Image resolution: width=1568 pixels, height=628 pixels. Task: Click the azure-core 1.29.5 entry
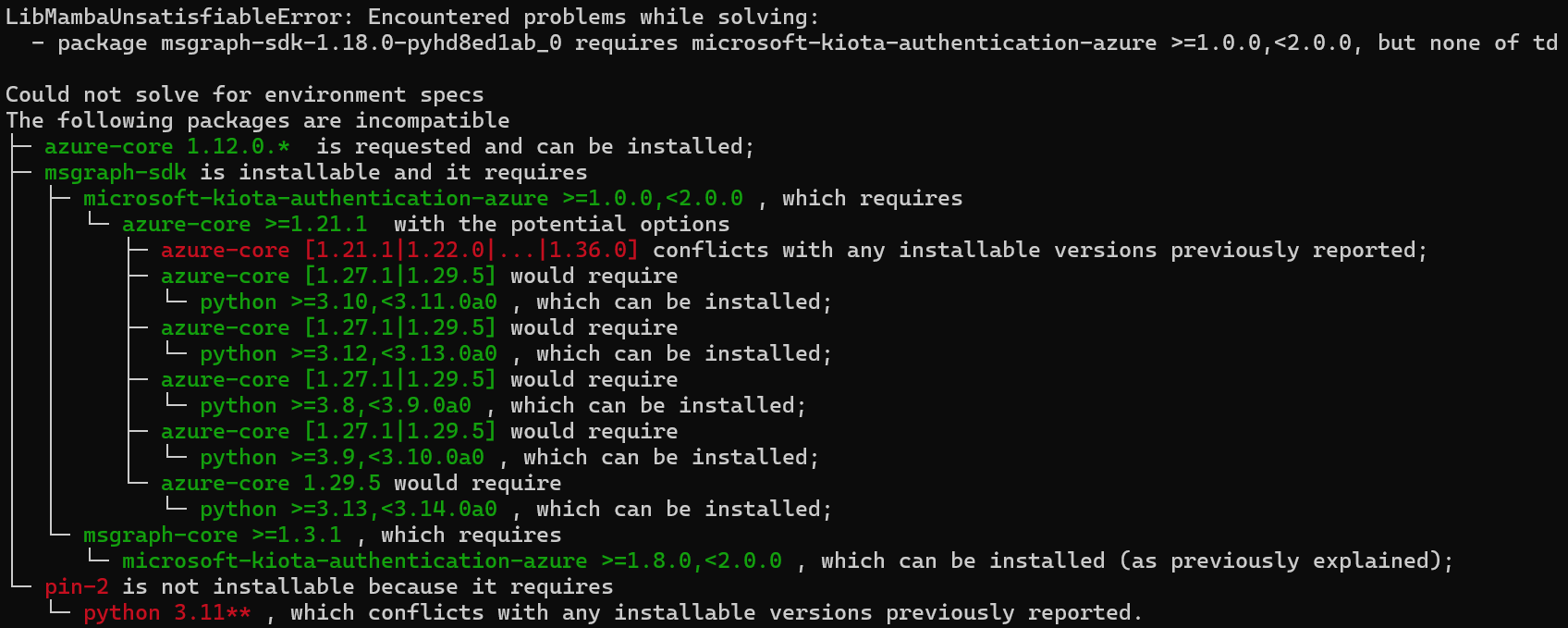coord(271,484)
